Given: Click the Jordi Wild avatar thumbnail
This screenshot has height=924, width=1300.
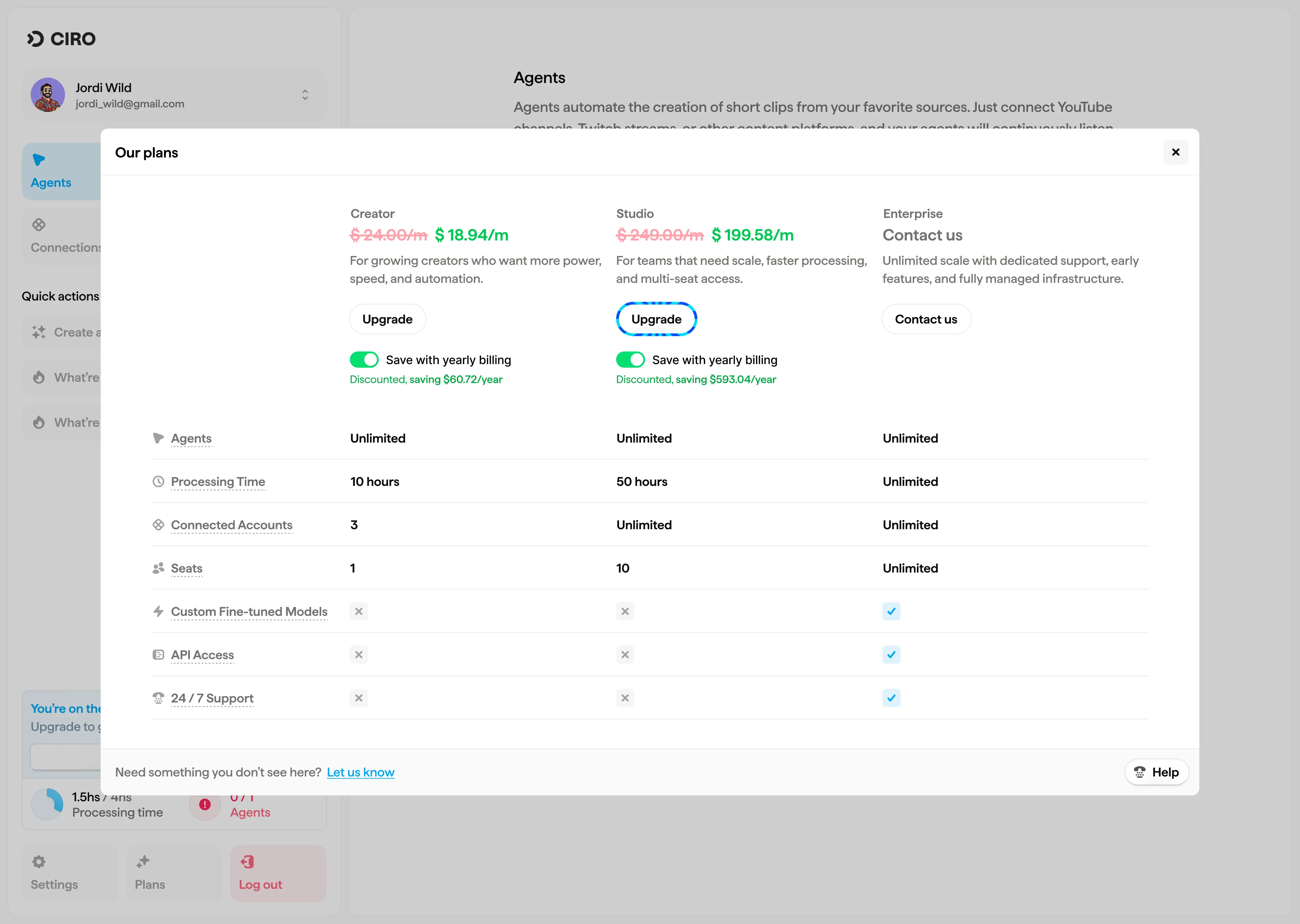Looking at the screenshot, I should click(x=48, y=94).
